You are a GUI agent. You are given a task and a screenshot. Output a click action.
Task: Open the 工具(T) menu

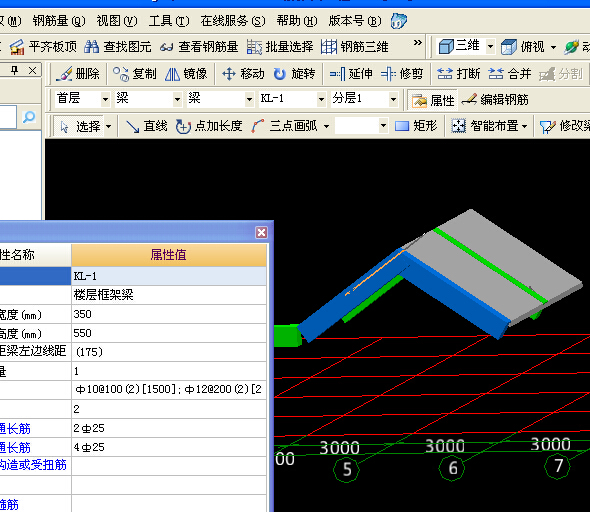(169, 21)
